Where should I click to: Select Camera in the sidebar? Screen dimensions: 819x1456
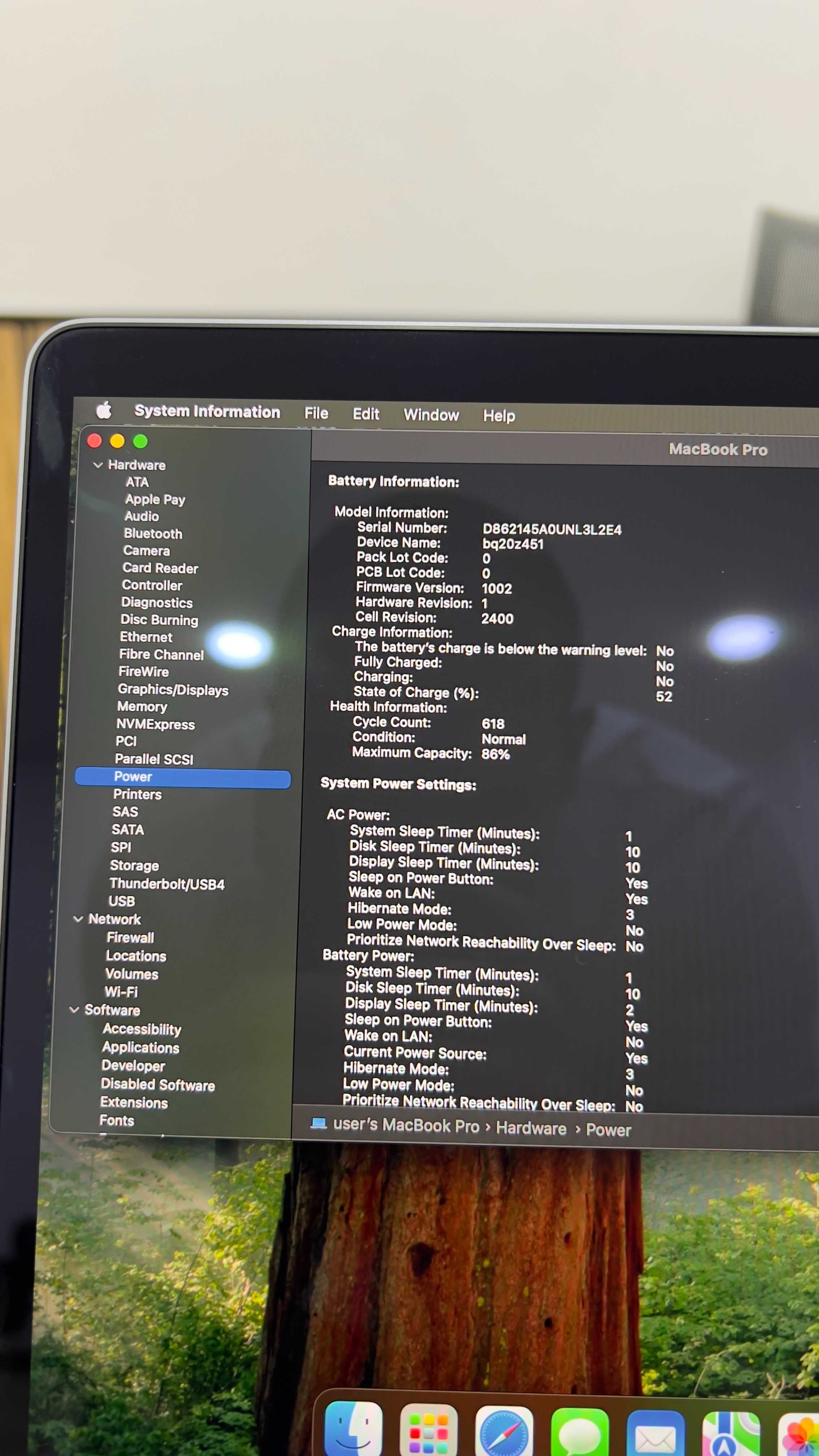pos(146,551)
